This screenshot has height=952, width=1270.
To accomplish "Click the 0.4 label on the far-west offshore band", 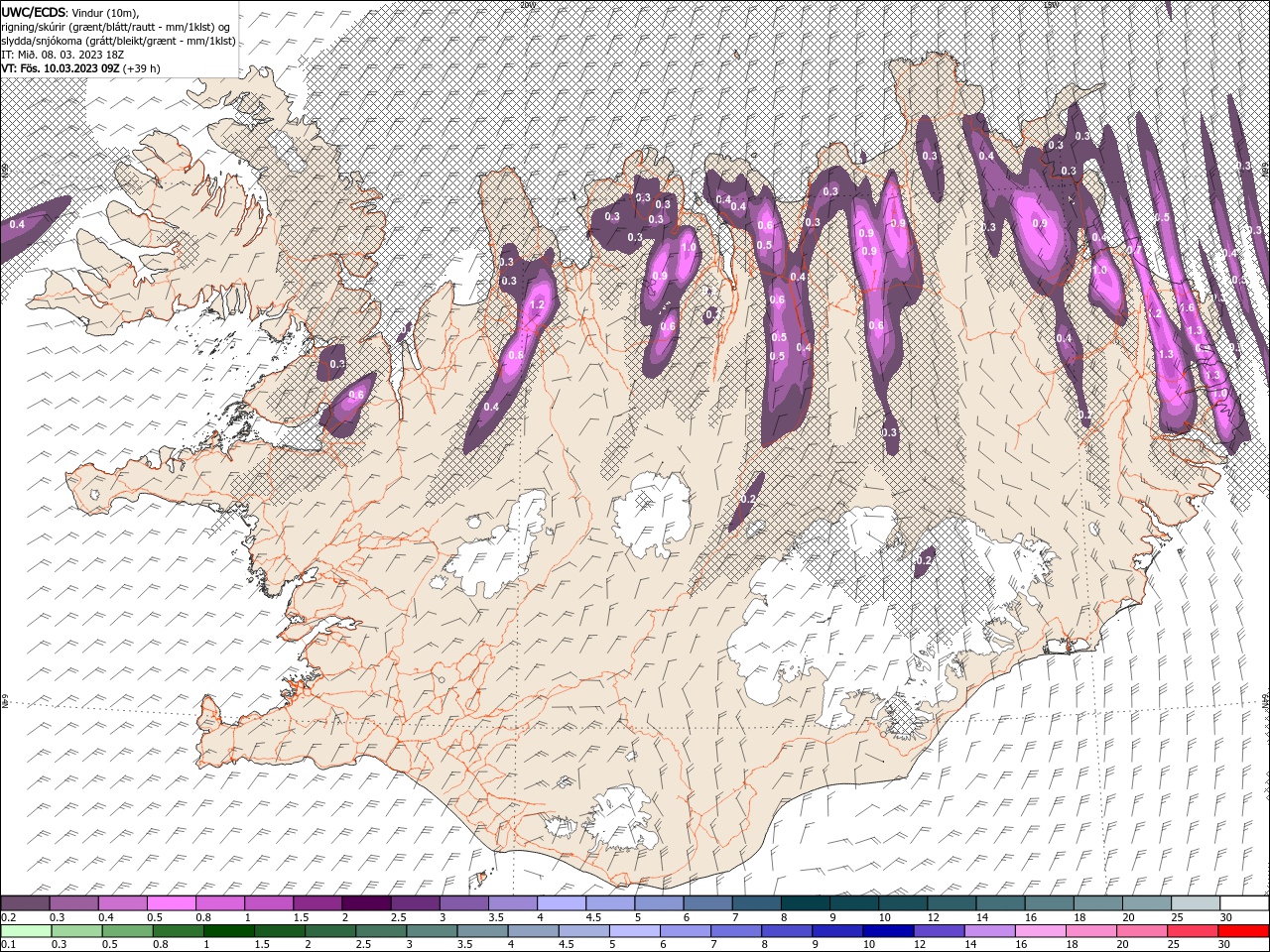I will click(17, 224).
